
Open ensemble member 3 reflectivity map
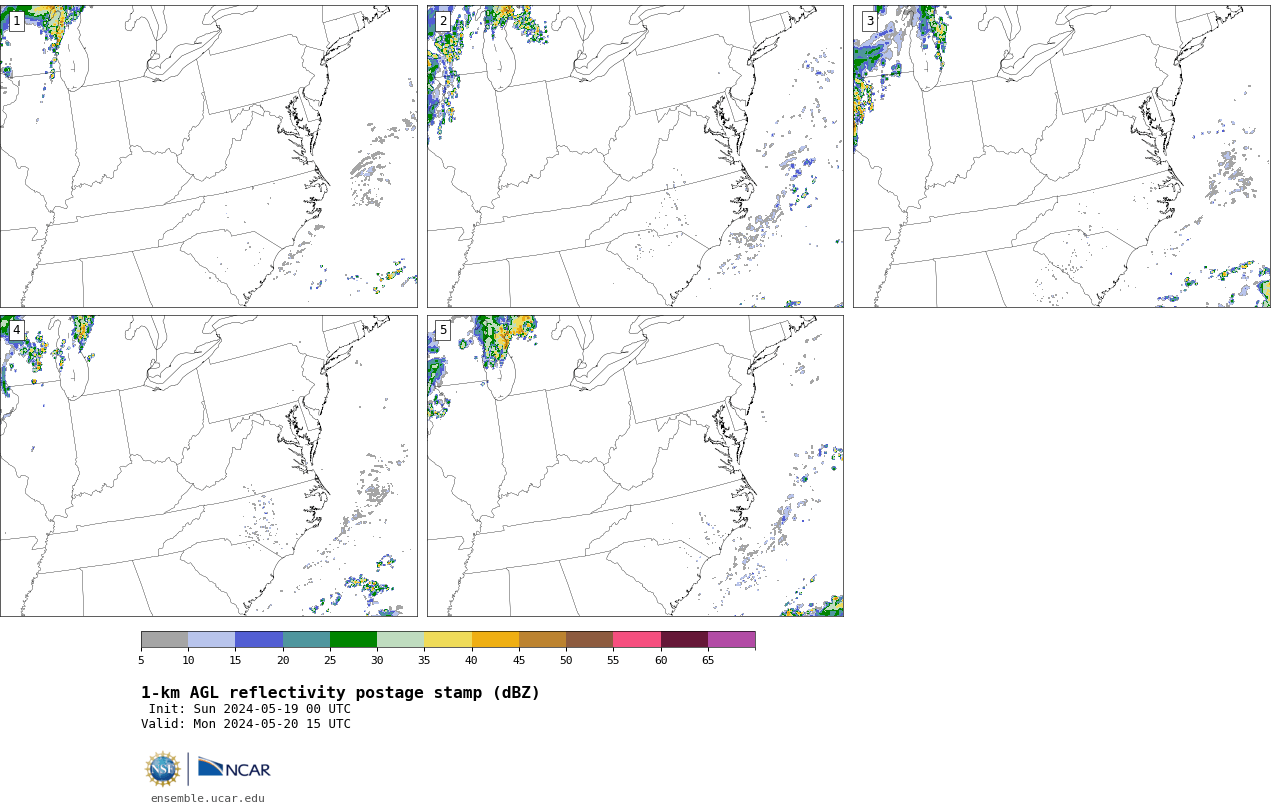pyautogui.click(x=1061, y=156)
